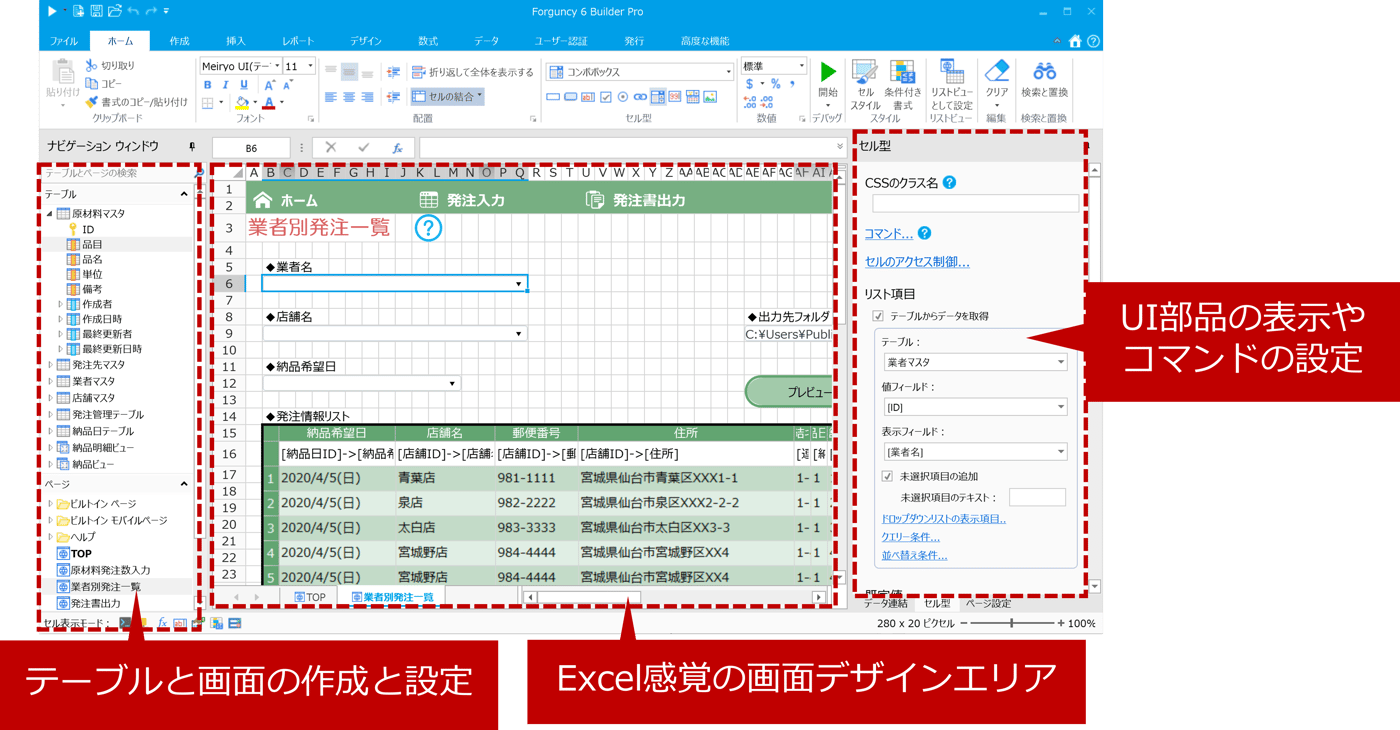This screenshot has height=730, width=1400.
Task: Click the fx insert function icon in formula bar
Action: (x=397, y=148)
